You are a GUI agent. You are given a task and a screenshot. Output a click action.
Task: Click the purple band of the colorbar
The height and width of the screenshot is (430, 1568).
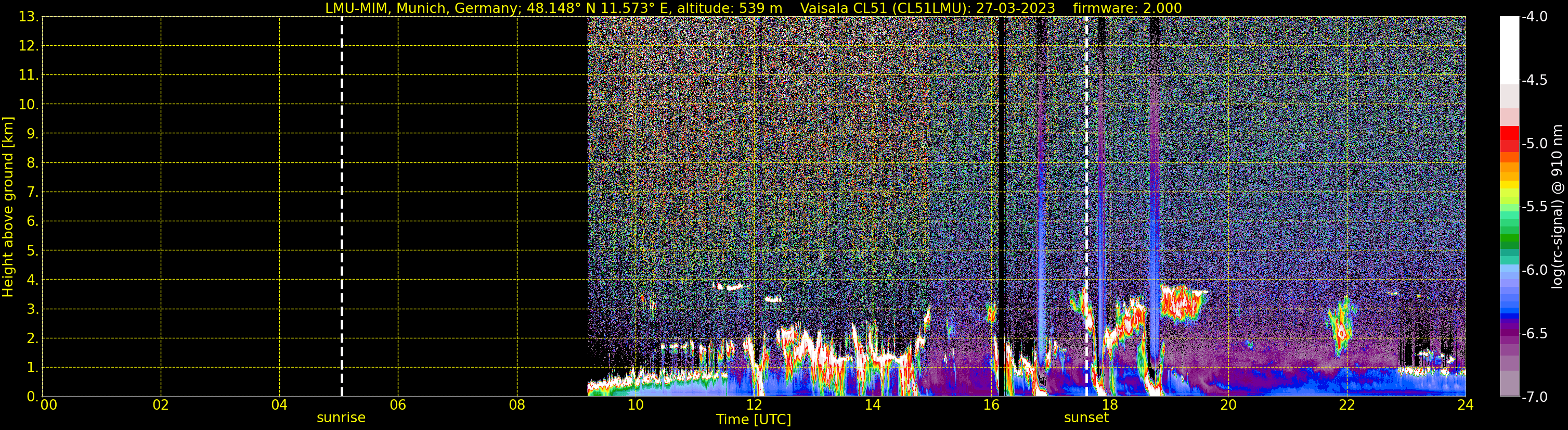point(1509,334)
